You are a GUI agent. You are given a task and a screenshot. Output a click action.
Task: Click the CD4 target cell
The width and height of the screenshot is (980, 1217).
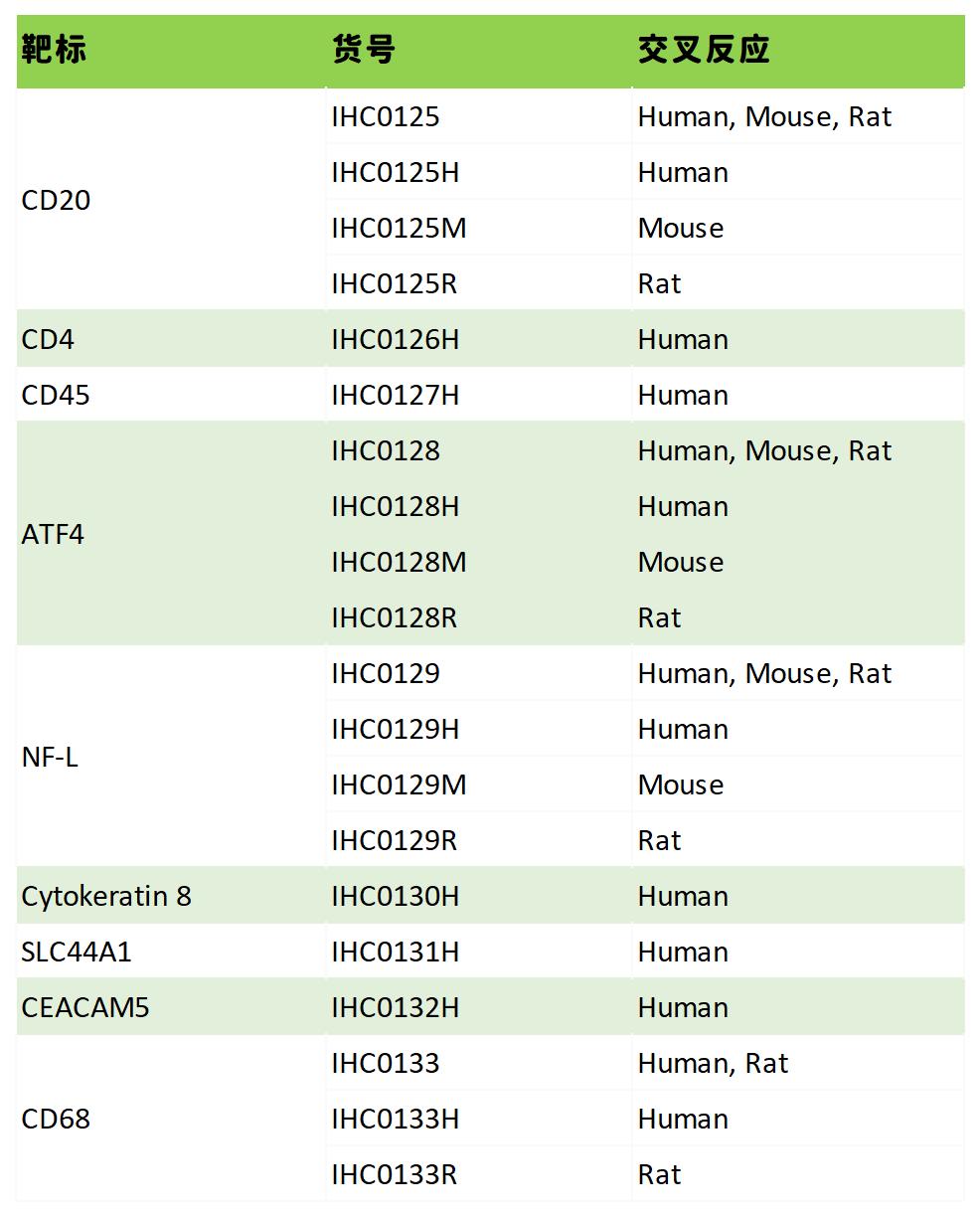pyautogui.click(x=48, y=340)
